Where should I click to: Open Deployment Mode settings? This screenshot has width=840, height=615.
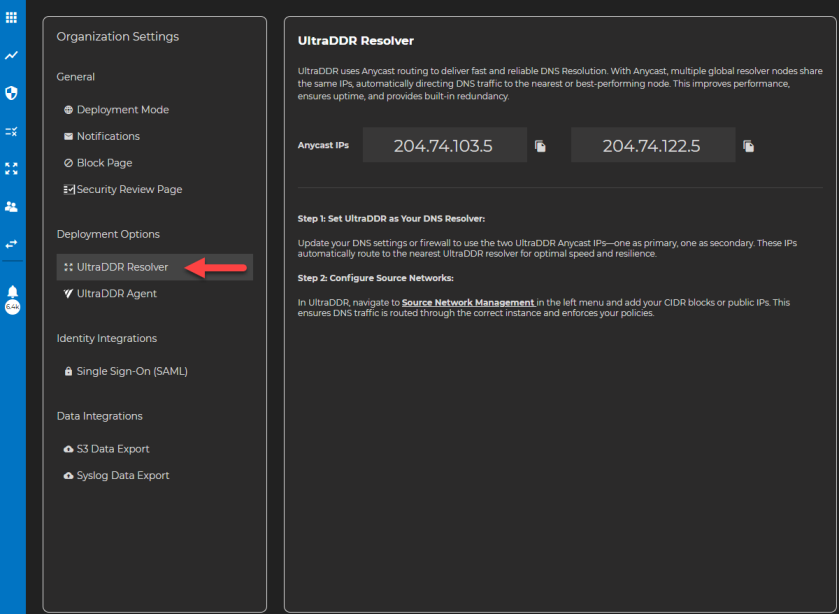tap(122, 110)
